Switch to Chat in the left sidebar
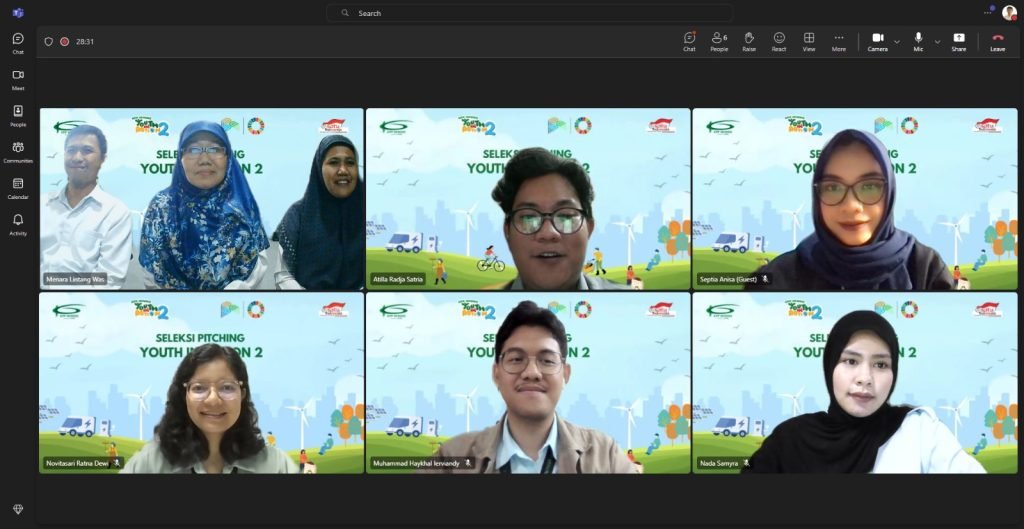The height and width of the screenshot is (529, 1024). [18, 43]
